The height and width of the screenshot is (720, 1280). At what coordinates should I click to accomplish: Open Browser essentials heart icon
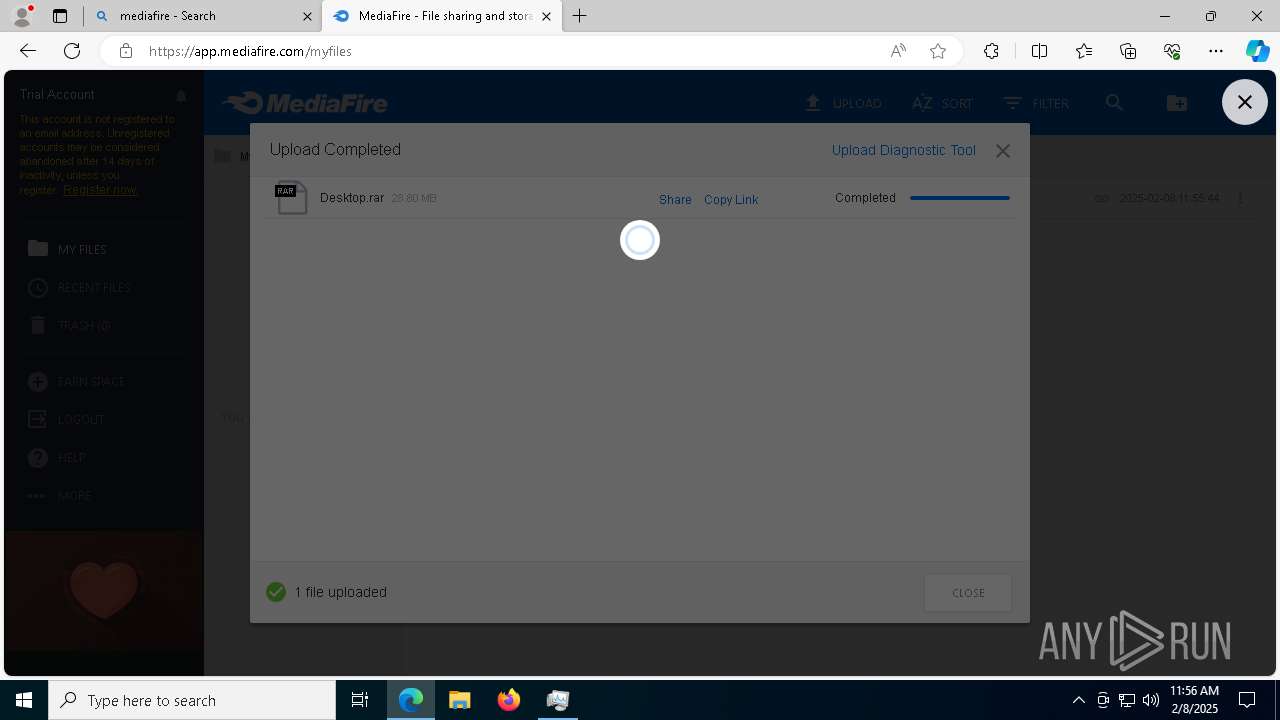click(1172, 51)
